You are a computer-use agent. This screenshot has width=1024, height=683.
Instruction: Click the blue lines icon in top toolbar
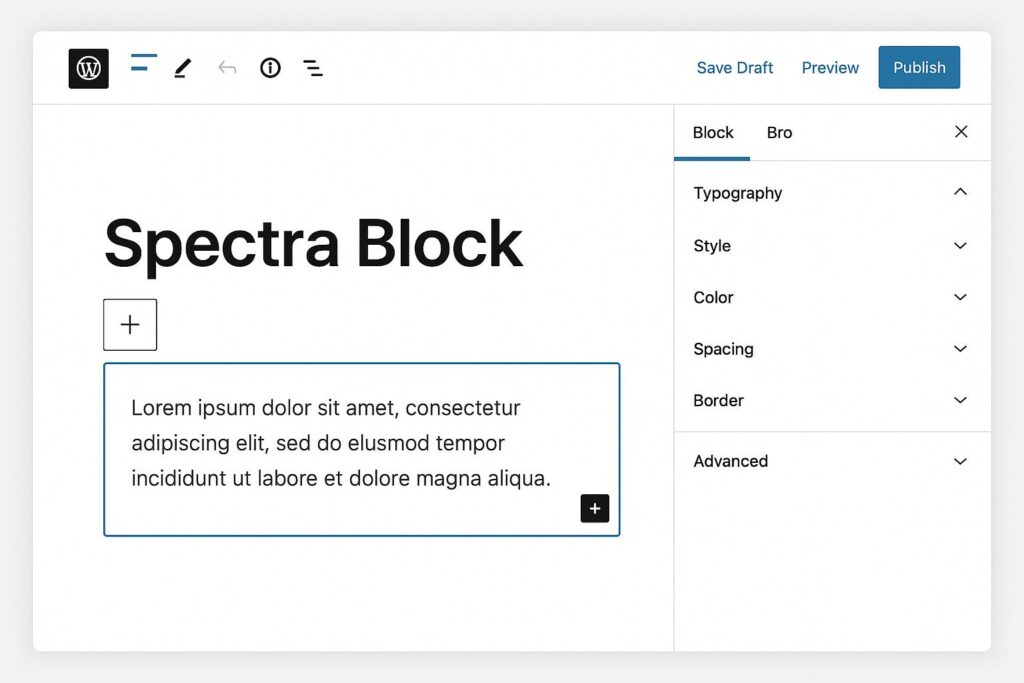144,63
